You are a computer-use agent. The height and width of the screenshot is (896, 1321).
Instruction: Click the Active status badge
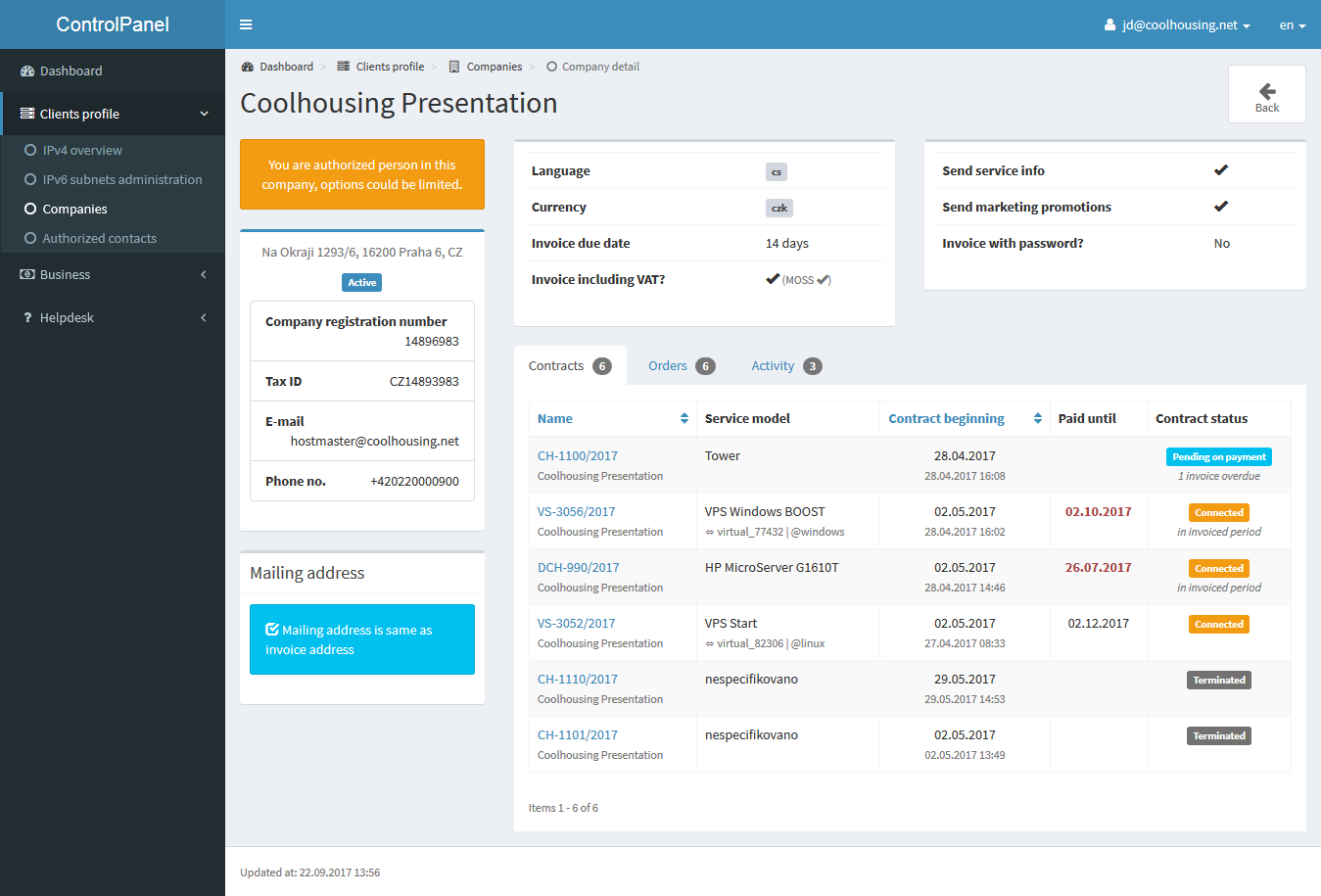pos(362,283)
